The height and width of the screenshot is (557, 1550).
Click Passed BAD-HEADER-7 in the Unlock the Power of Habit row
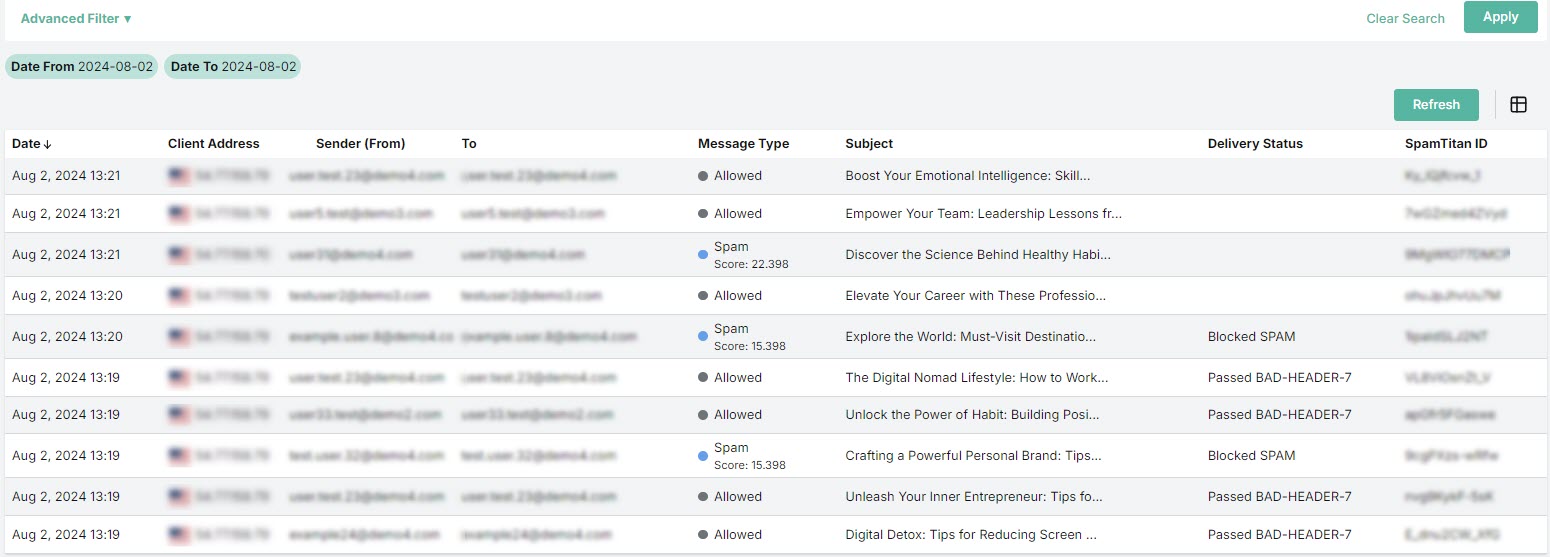click(1280, 415)
